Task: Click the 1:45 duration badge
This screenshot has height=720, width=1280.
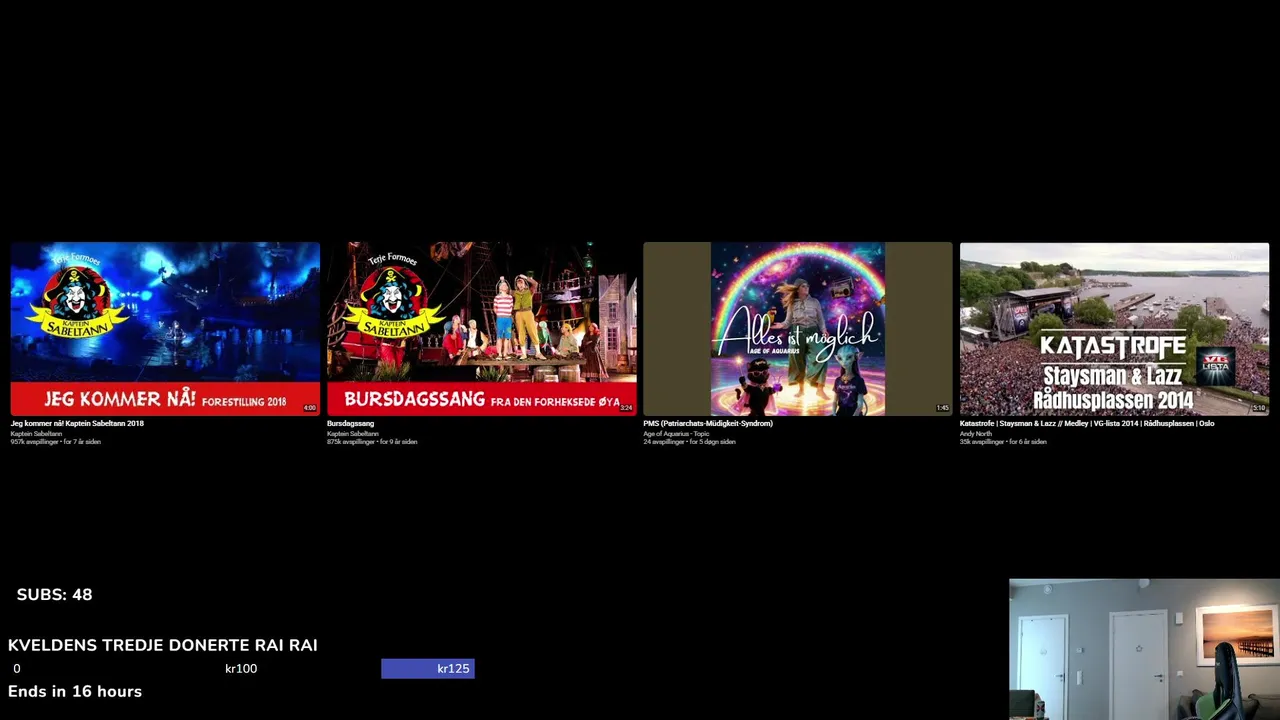Action: click(x=942, y=408)
